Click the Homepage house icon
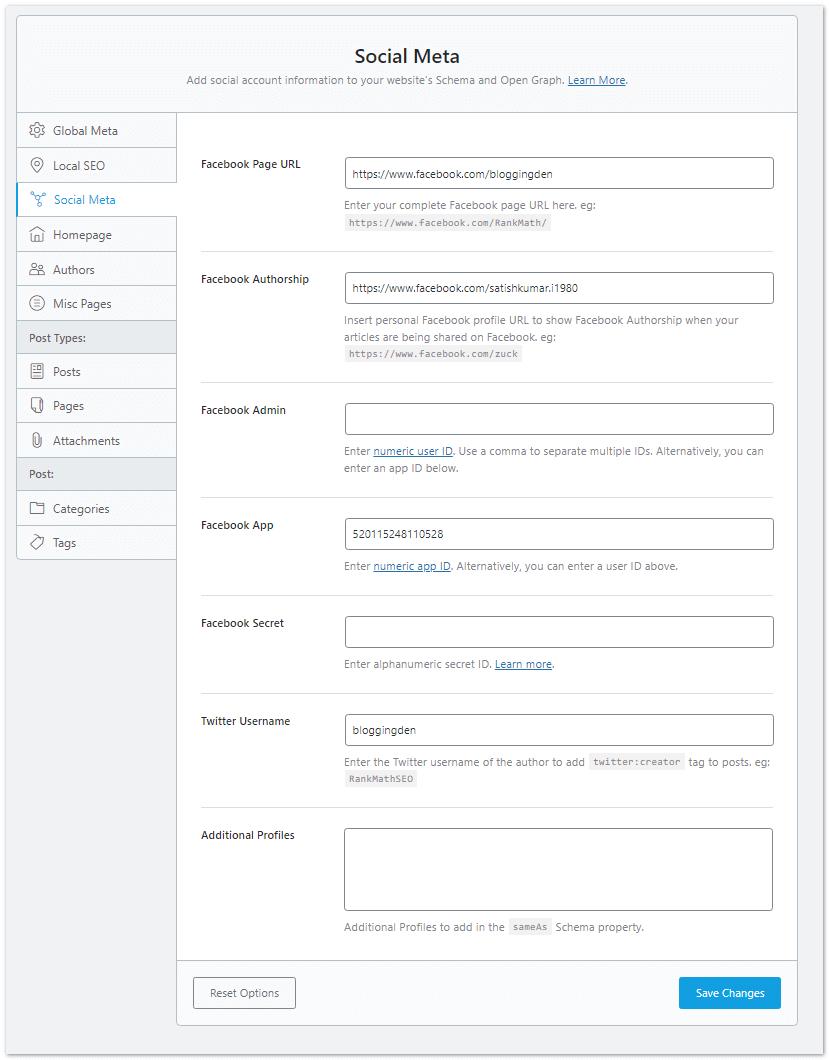The height and width of the screenshot is (1060, 829). coord(37,235)
